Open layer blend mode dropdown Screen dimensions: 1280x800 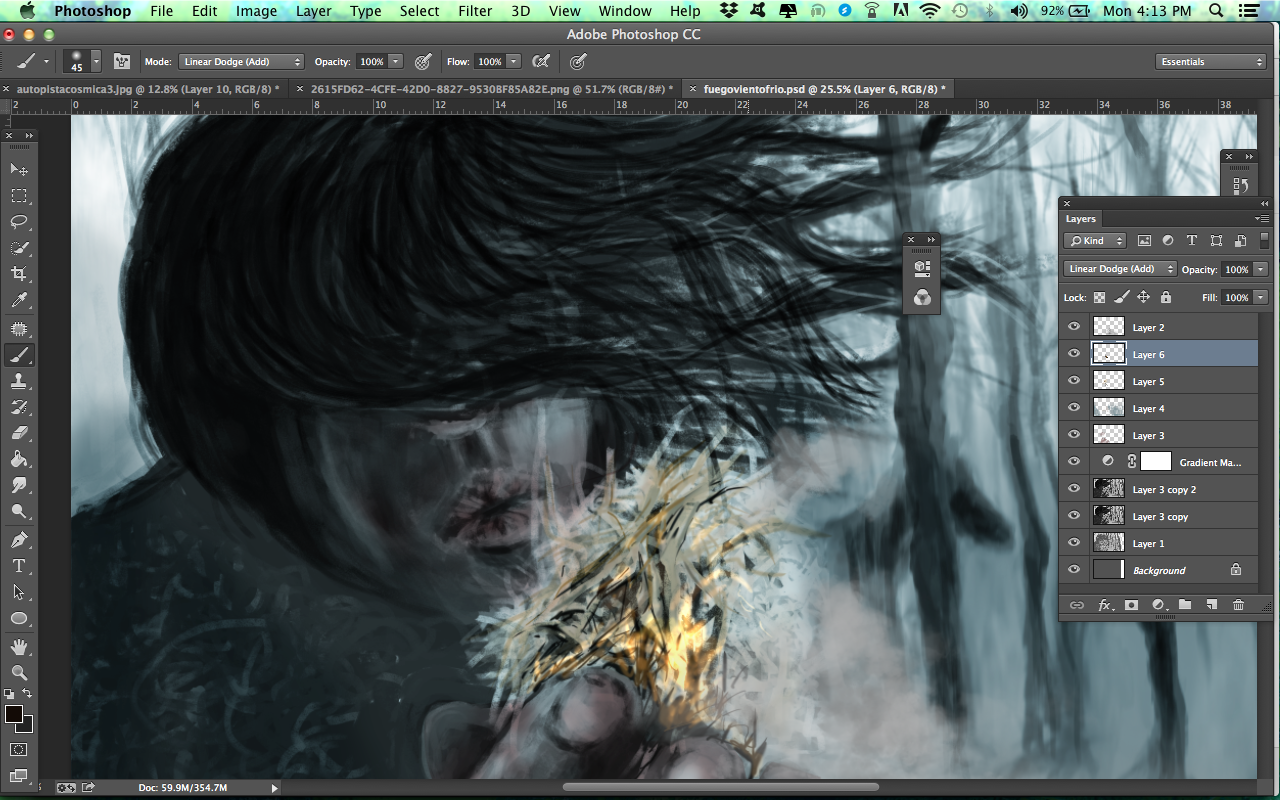pos(1119,269)
